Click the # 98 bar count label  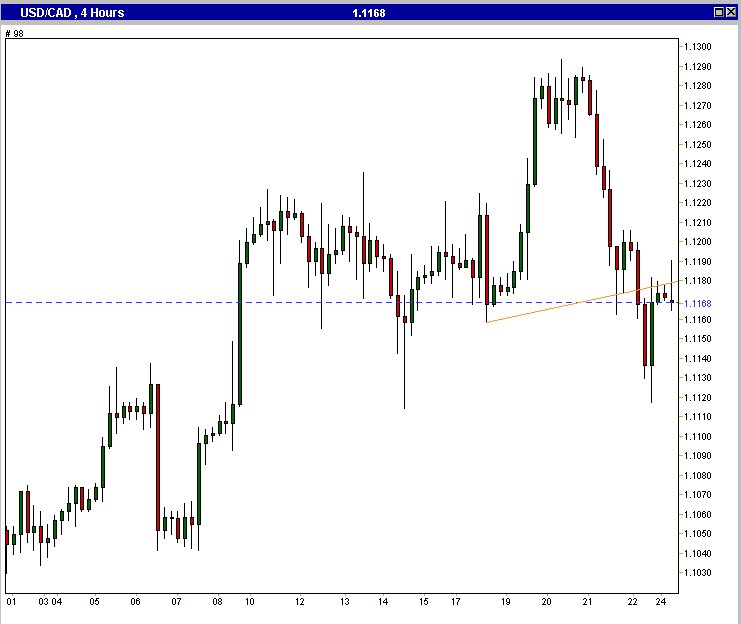pyautogui.click(x=14, y=34)
